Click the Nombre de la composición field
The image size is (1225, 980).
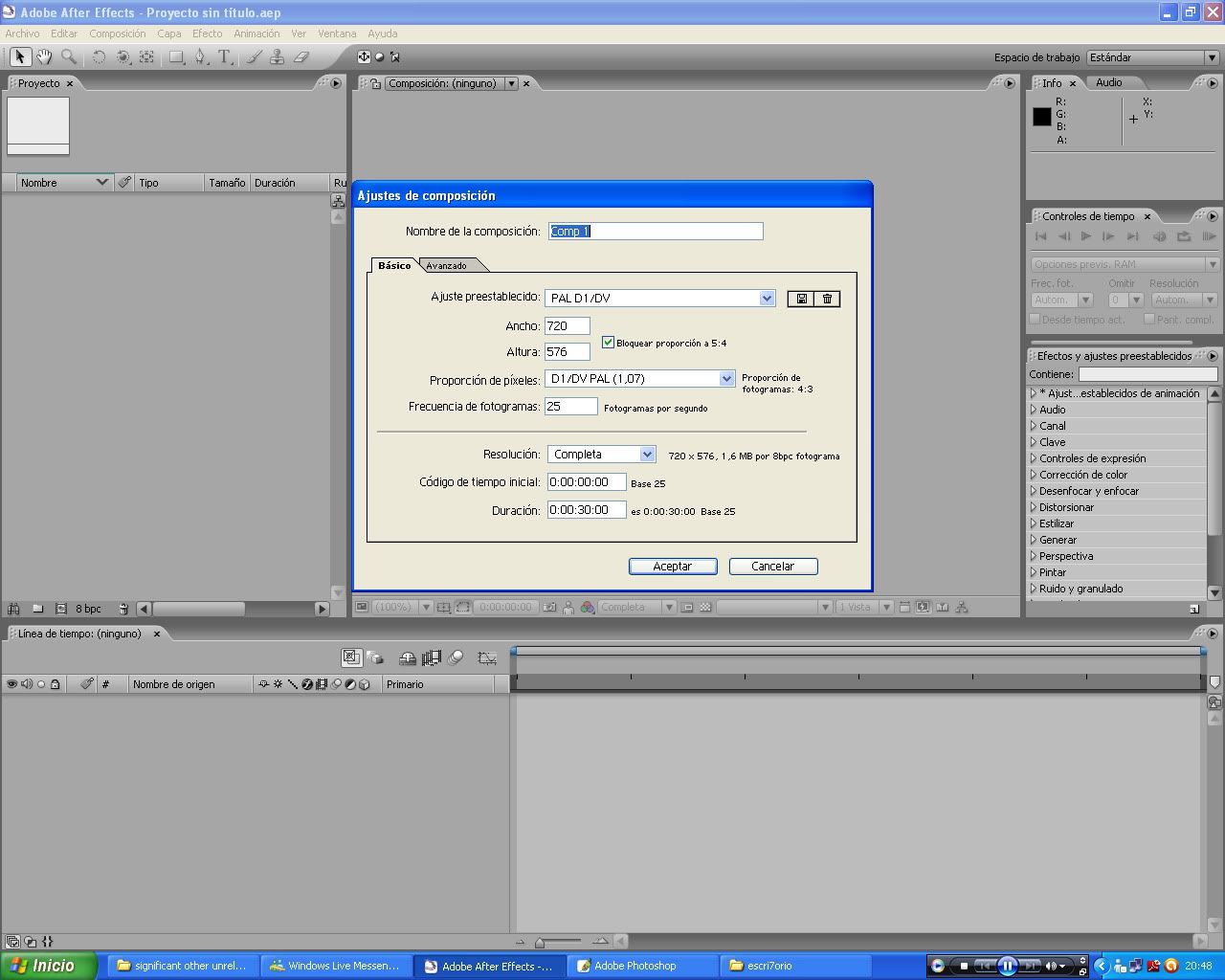tap(656, 231)
